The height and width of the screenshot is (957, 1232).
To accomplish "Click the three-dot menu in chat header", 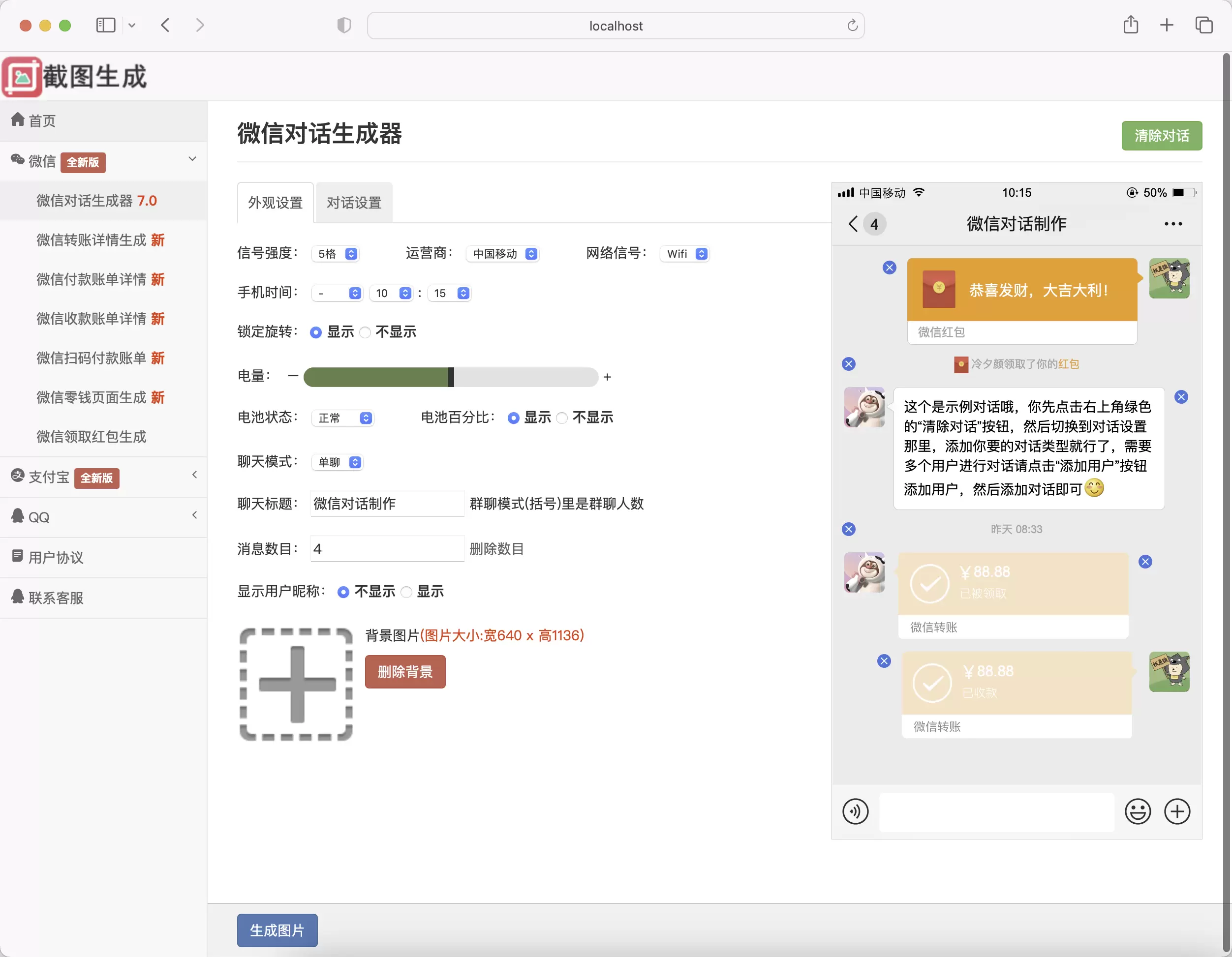I will [1173, 224].
